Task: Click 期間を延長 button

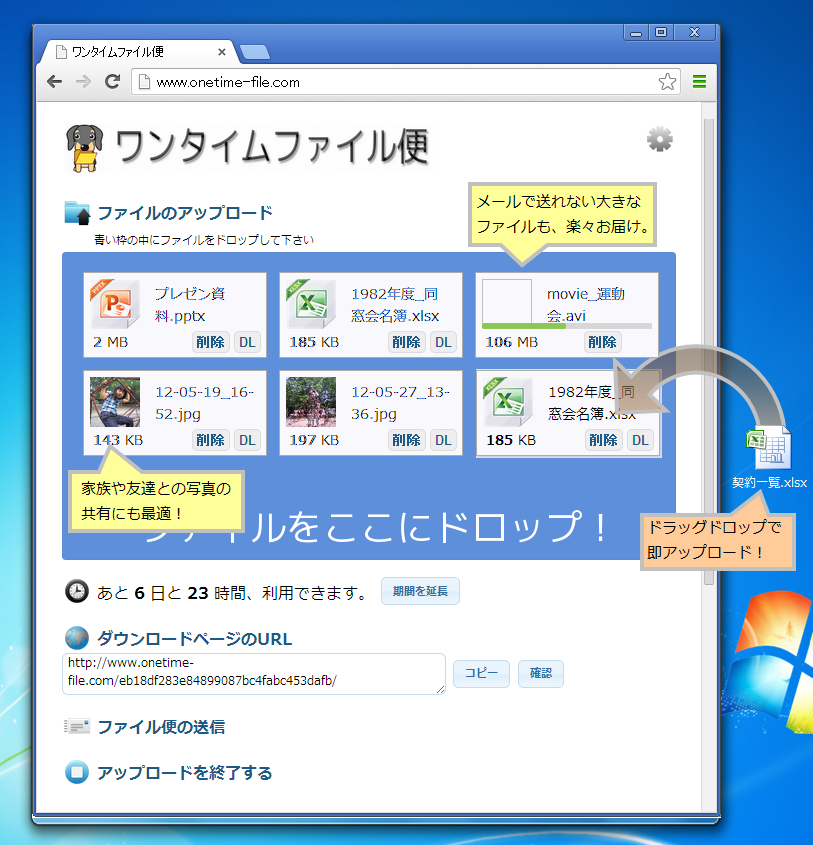Action: point(420,591)
